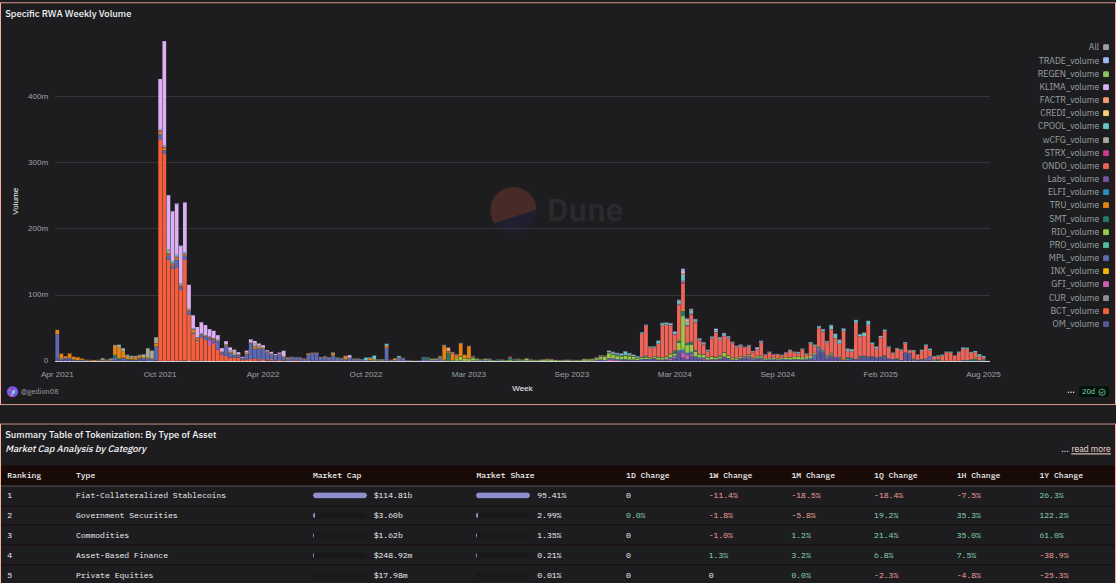1116x583 pixels.
Task: Click the verified check icon beside the 20d badge
Action: click(1103, 391)
